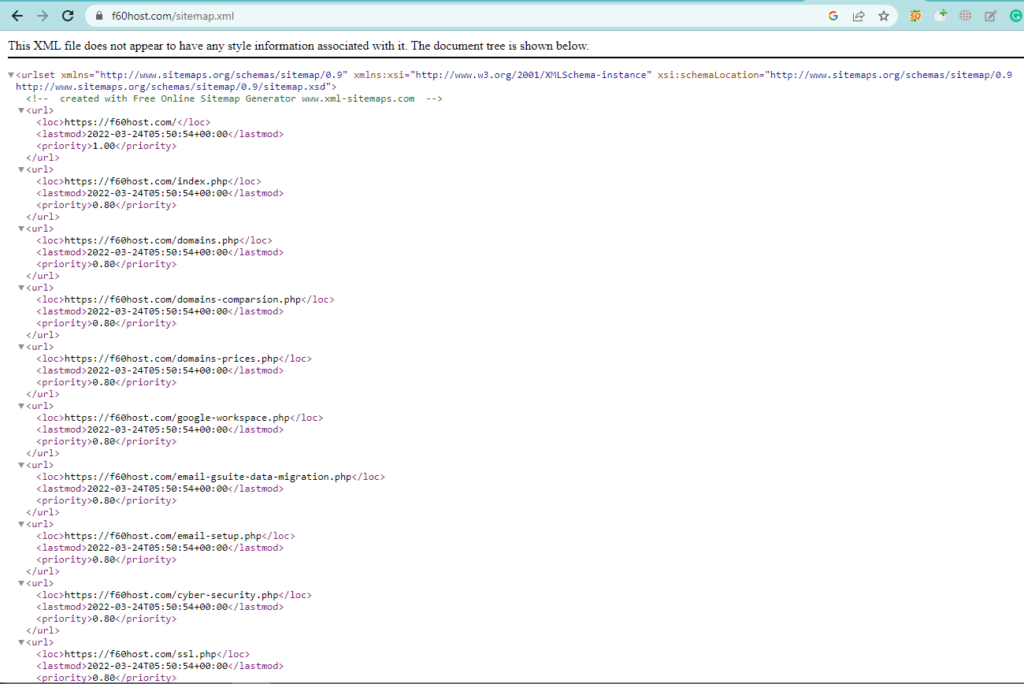Click the email-gsuite-data-migration.php loc line
The image size is (1024, 684).
211,477
